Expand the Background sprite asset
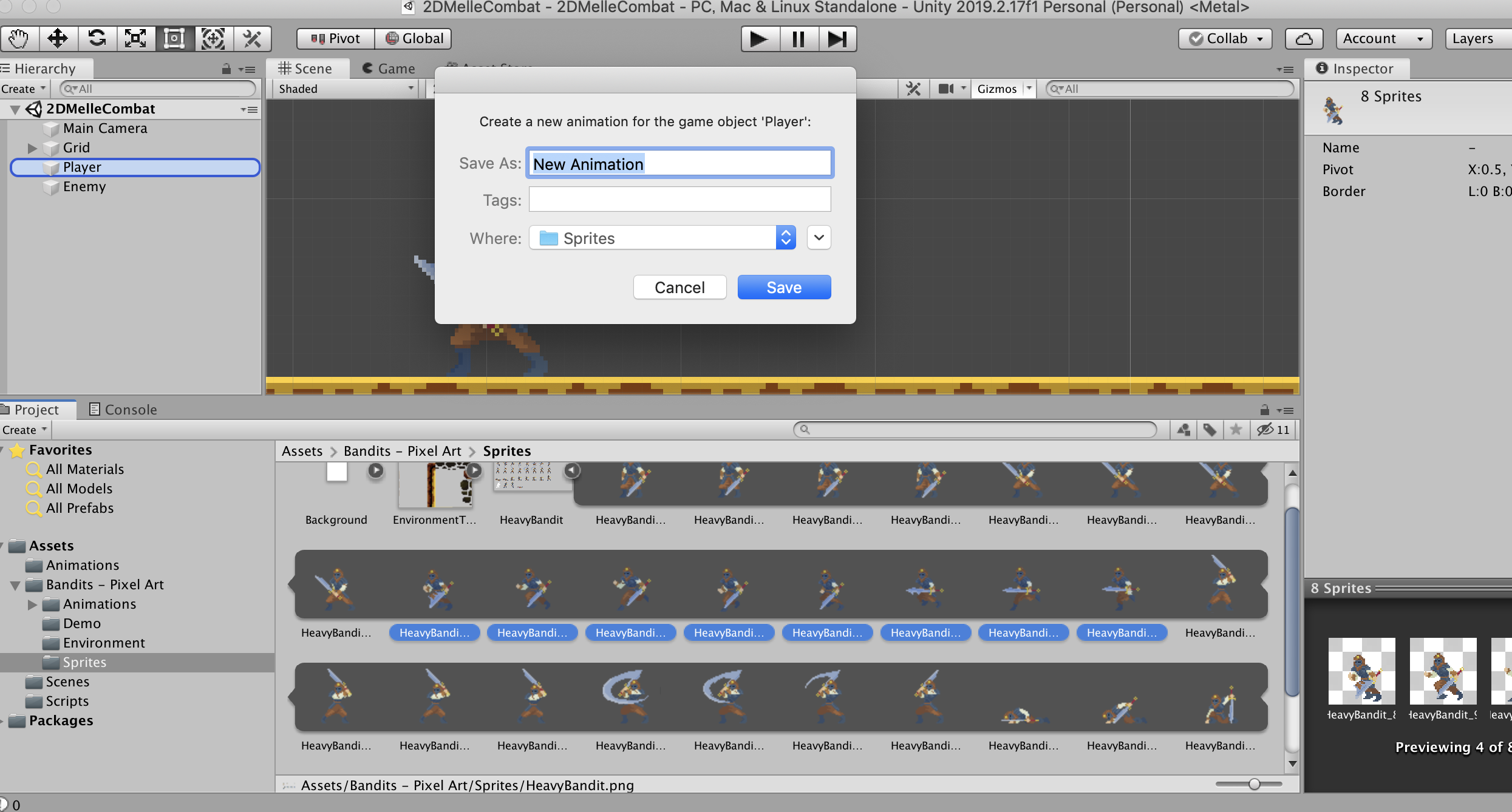This screenshot has width=1512, height=812. pyautogui.click(x=376, y=470)
